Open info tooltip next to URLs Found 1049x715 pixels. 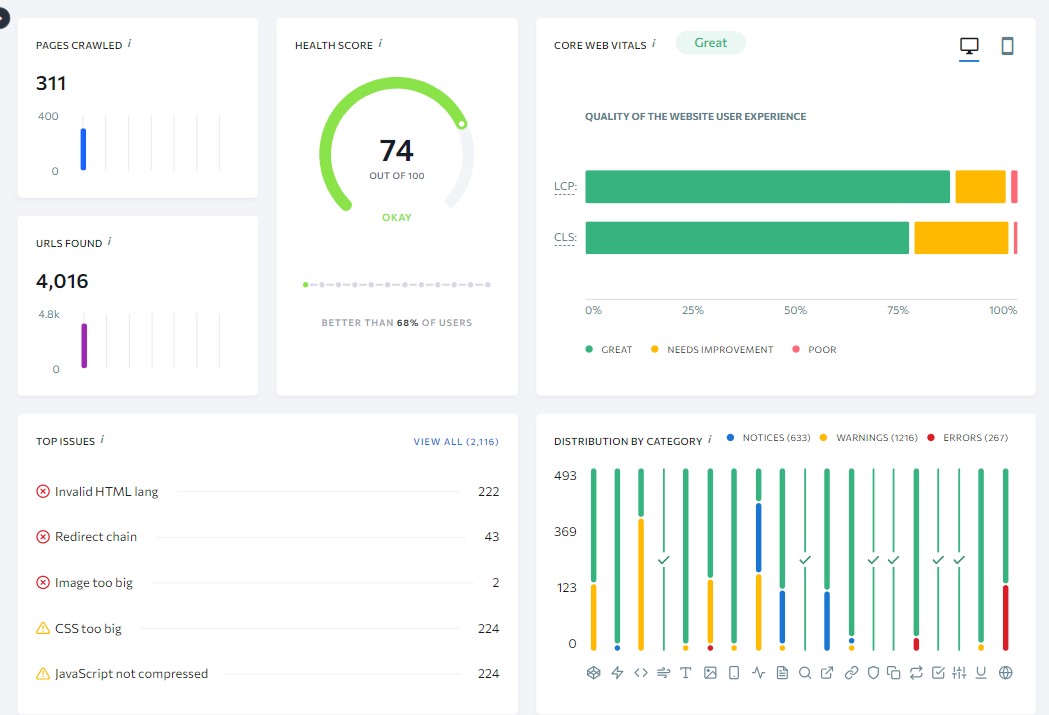pyautogui.click(x=109, y=241)
